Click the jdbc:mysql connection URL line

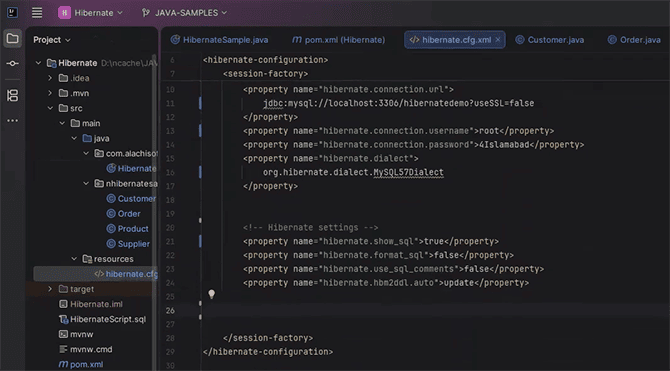pos(398,103)
